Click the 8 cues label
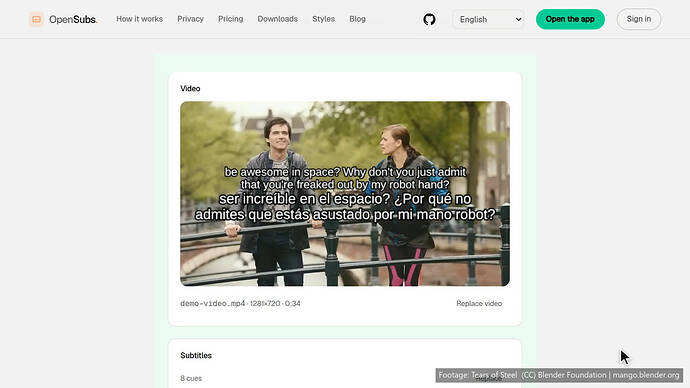The image size is (690, 388). coord(191,378)
